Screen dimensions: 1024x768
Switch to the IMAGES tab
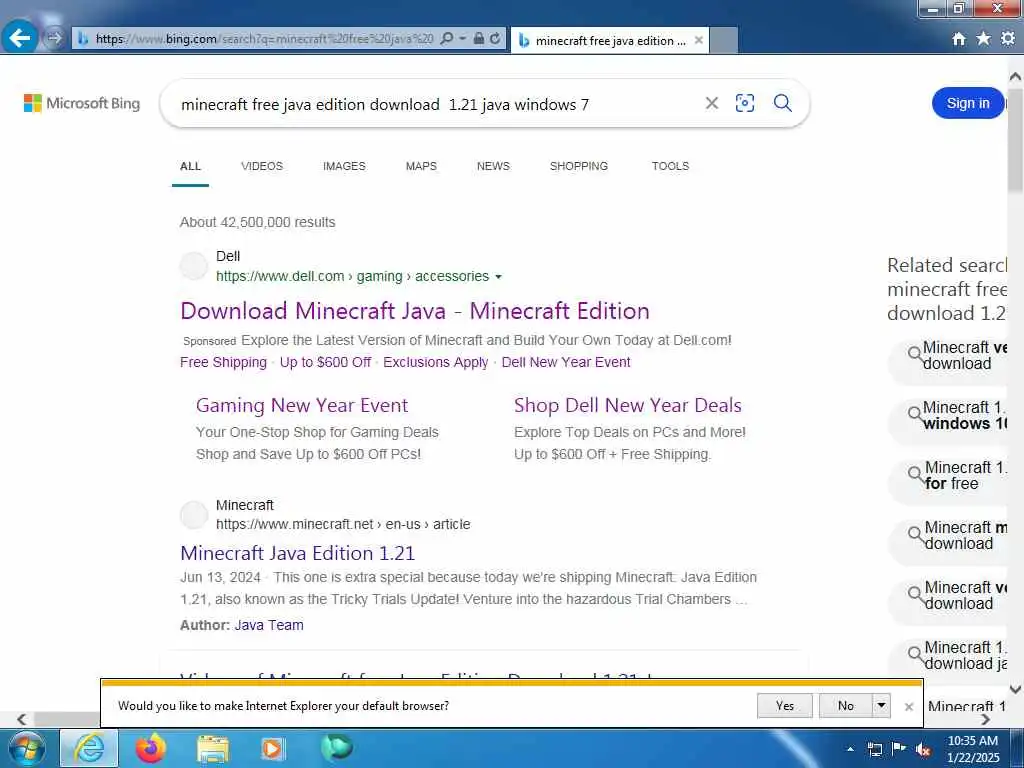[344, 166]
